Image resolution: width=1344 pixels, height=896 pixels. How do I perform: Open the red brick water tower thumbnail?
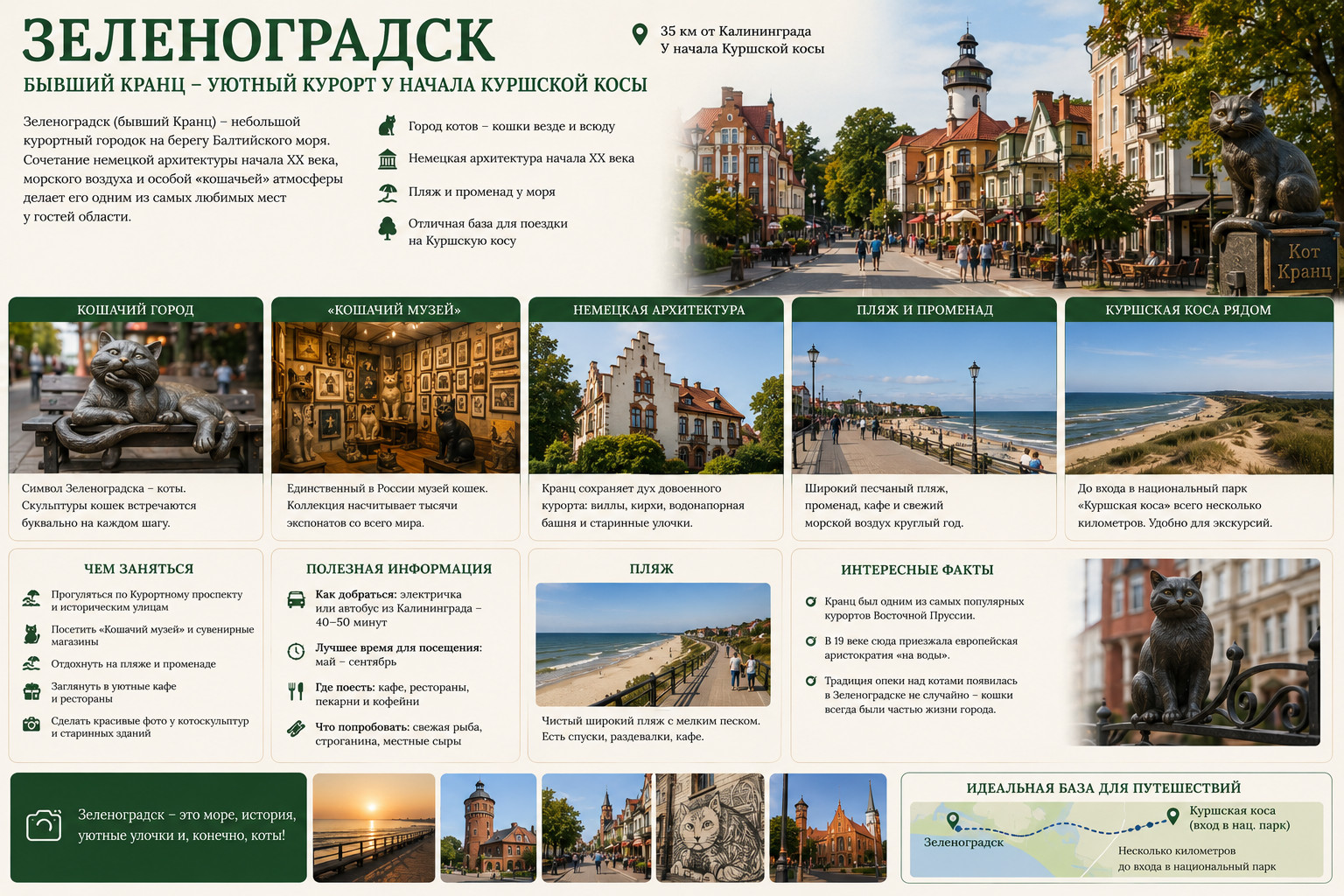tap(488, 827)
